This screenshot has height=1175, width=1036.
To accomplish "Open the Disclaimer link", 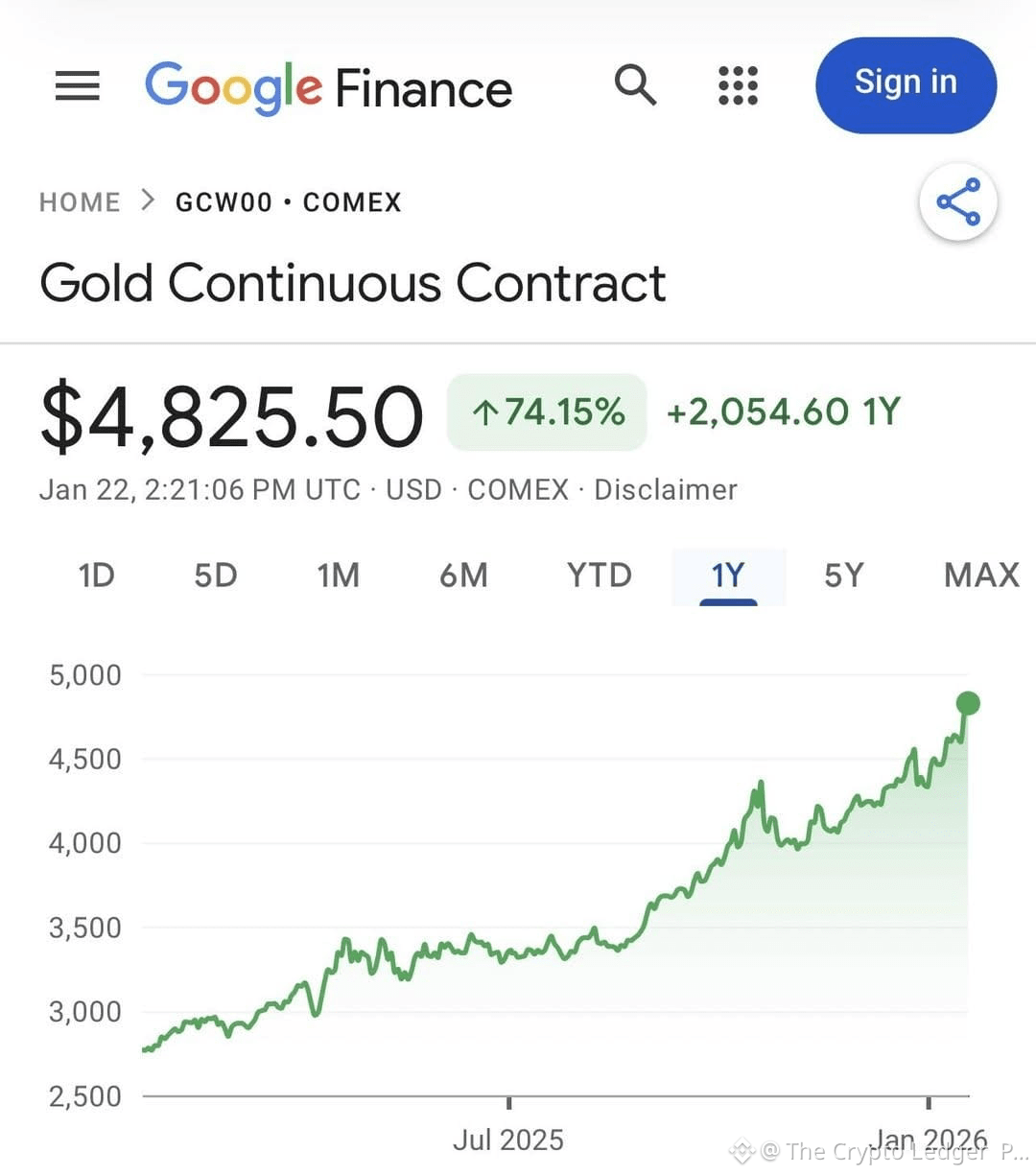I will (x=665, y=489).
